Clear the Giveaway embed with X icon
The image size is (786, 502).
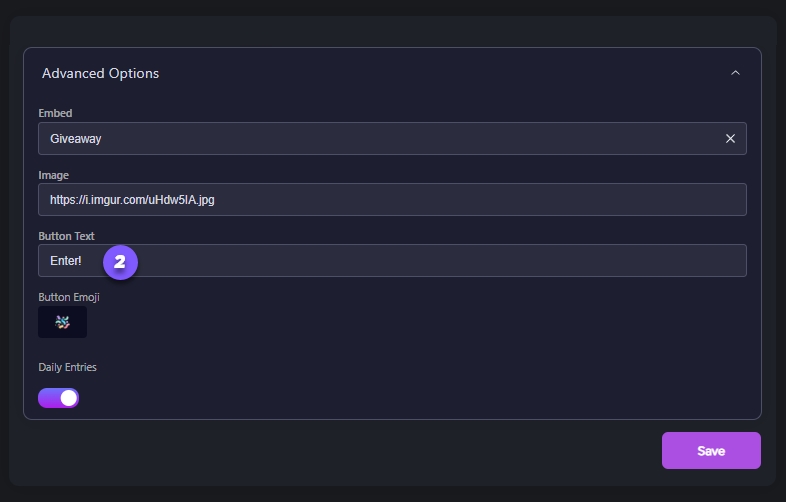730,139
